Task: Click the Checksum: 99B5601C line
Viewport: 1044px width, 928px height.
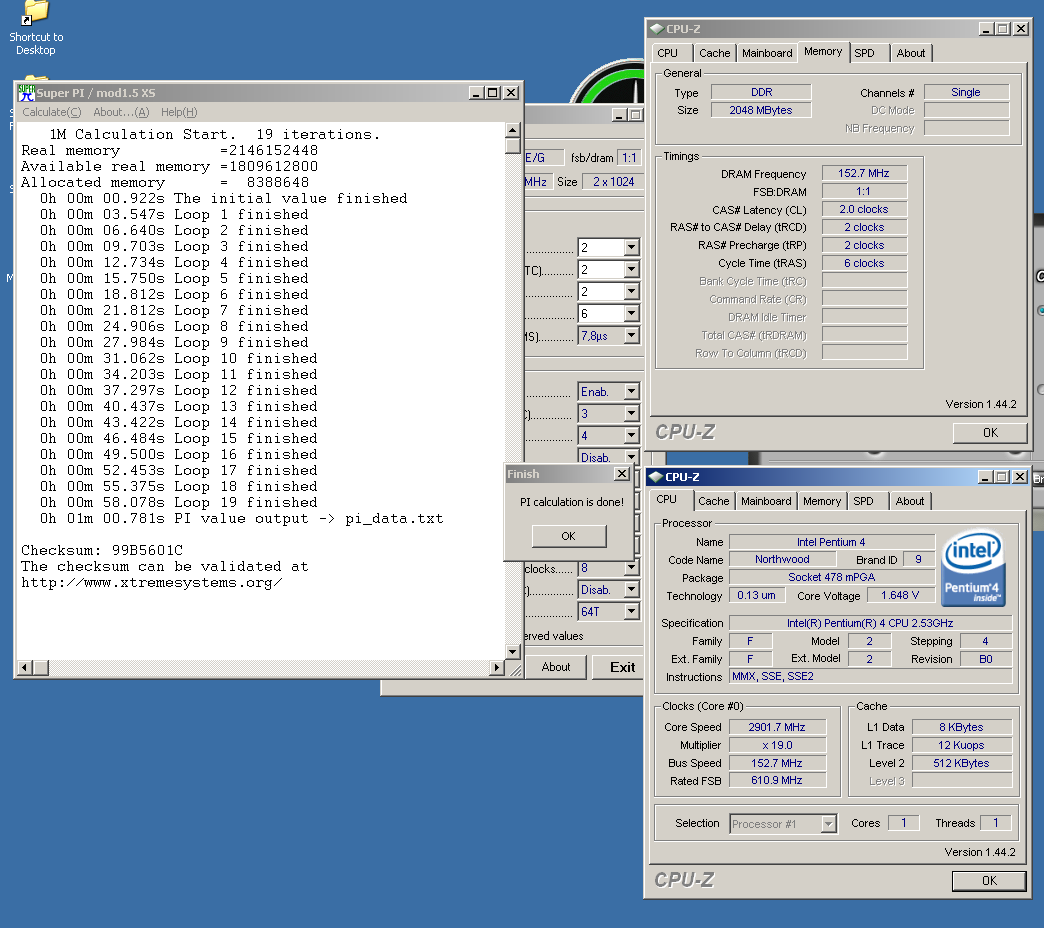Action: click(x=102, y=551)
